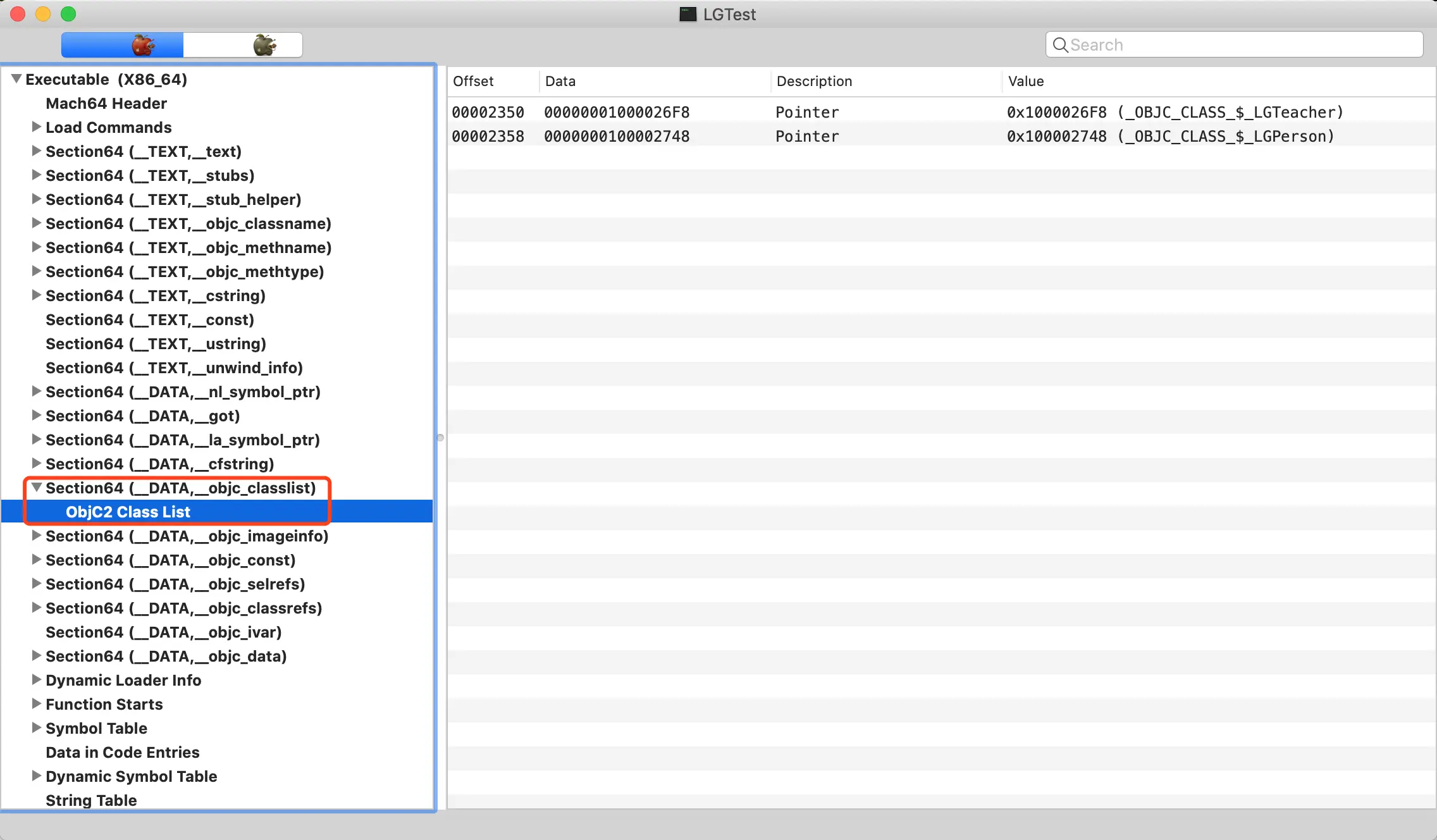The height and width of the screenshot is (840, 1437).
Task: Select the row at offset 00002358
Action: pyautogui.click(x=885, y=136)
